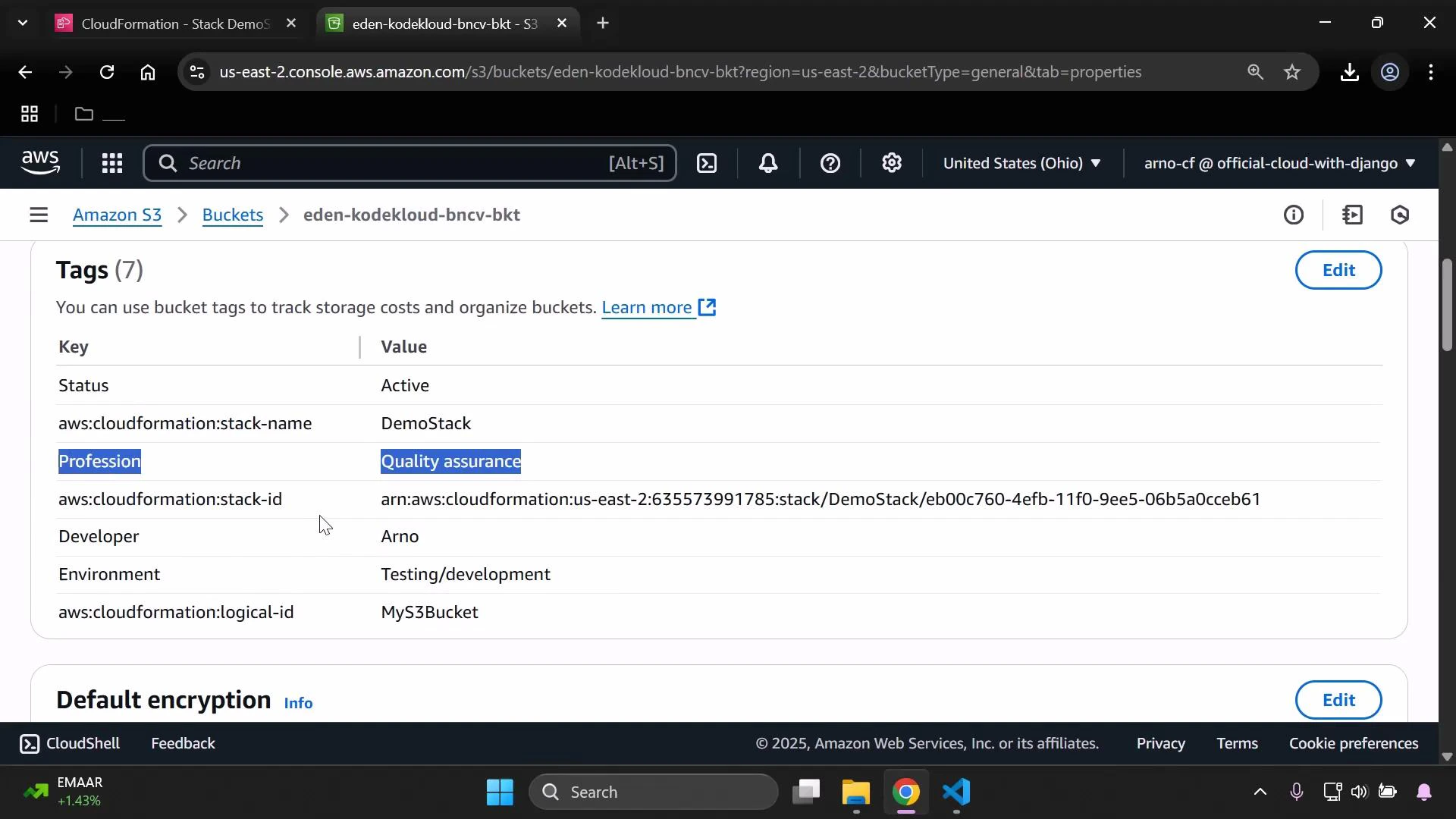This screenshot has height=819, width=1456.
Task: Click the info icon next to the bucket breadcrumb
Action: (x=1294, y=215)
